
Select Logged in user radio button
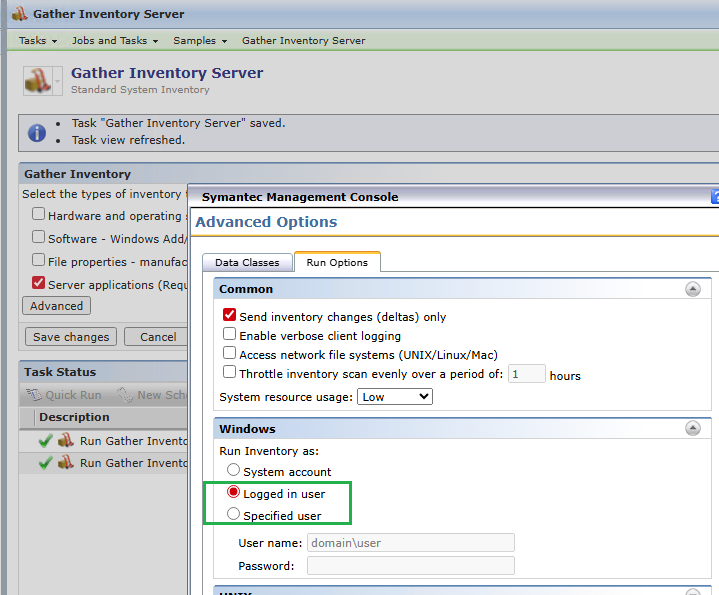pyautogui.click(x=233, y=492)
